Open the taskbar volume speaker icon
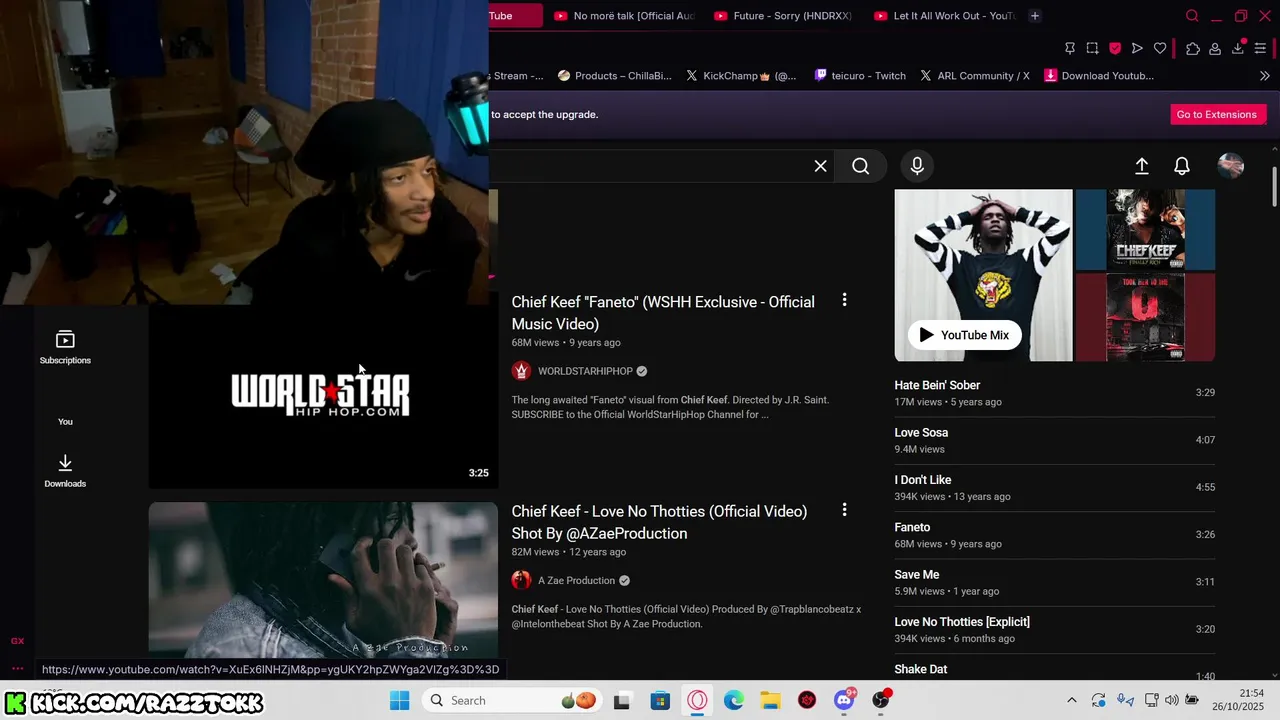The image size is (1280, 720). [1172, 700]
